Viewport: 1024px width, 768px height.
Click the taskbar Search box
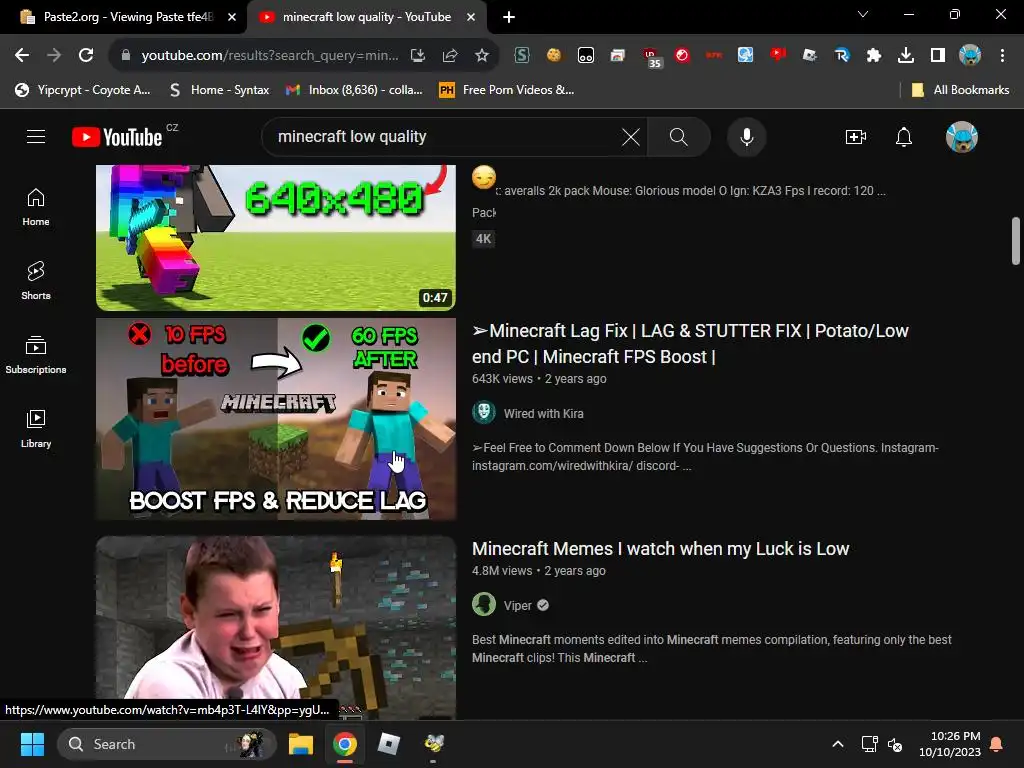coord(167,744)
